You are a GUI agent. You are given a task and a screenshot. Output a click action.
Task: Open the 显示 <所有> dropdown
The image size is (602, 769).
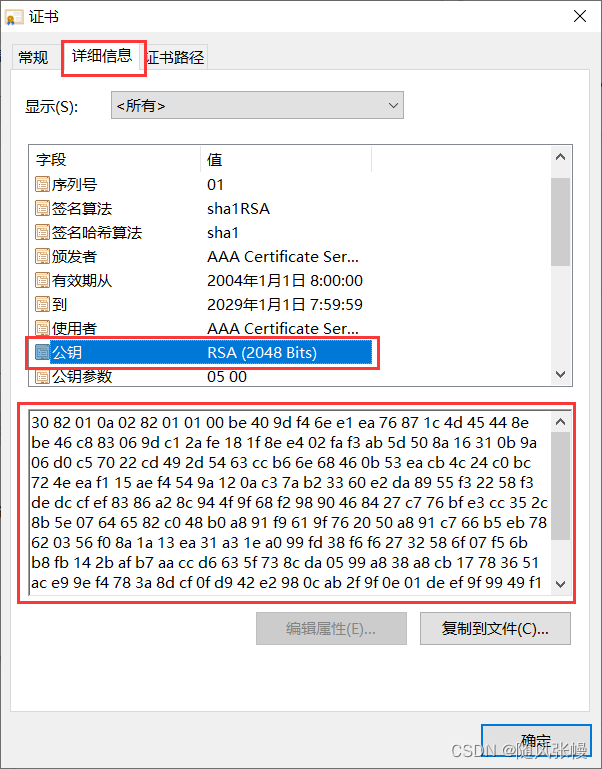click(x=257, y=105)
